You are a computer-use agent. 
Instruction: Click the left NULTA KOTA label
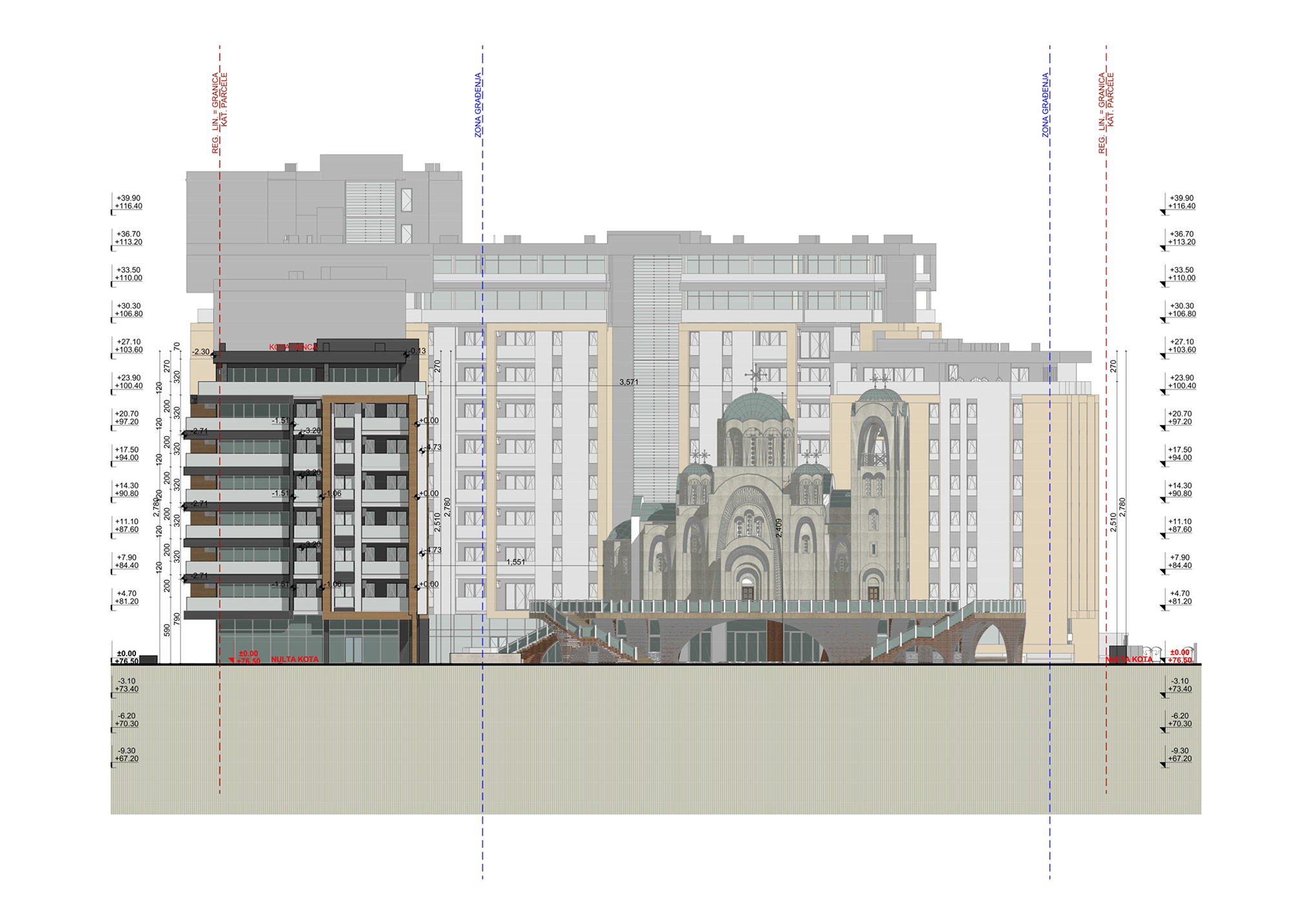(x=295, y=659)
